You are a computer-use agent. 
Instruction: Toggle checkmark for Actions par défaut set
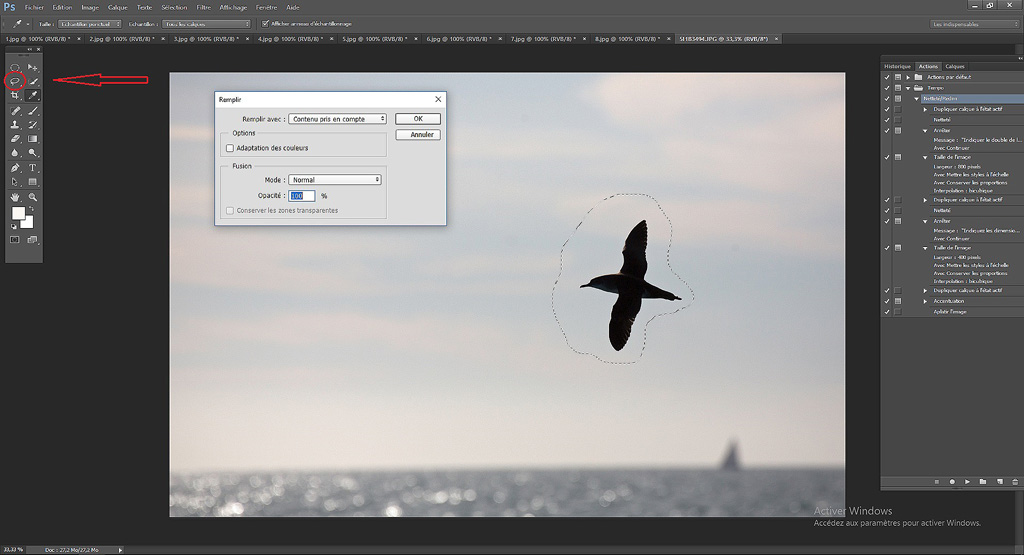coord(887,77)
